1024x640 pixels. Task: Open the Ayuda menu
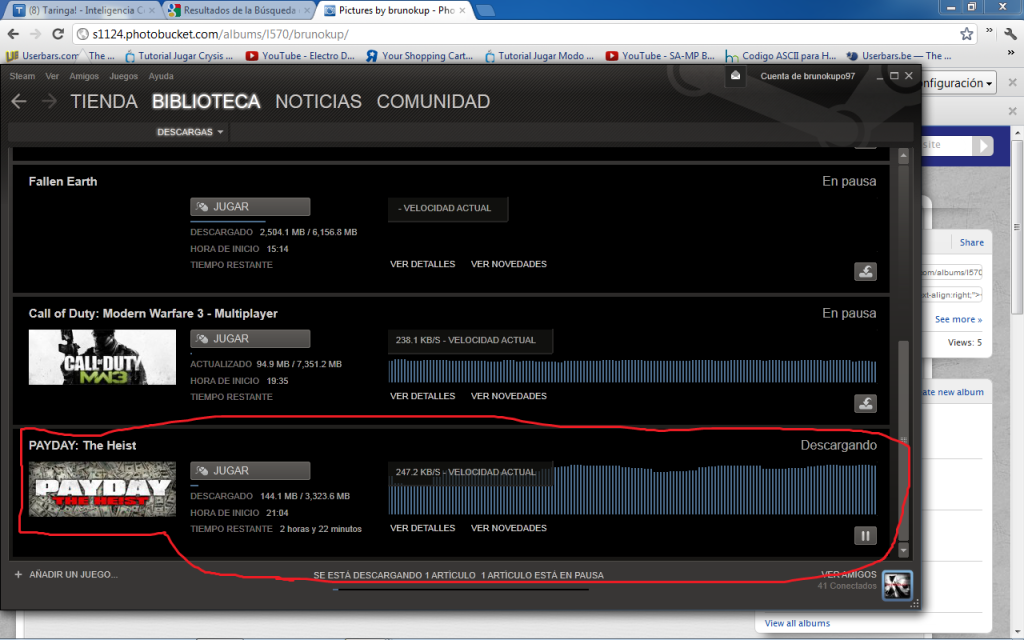pyautogui.click(x=161, y=76)
